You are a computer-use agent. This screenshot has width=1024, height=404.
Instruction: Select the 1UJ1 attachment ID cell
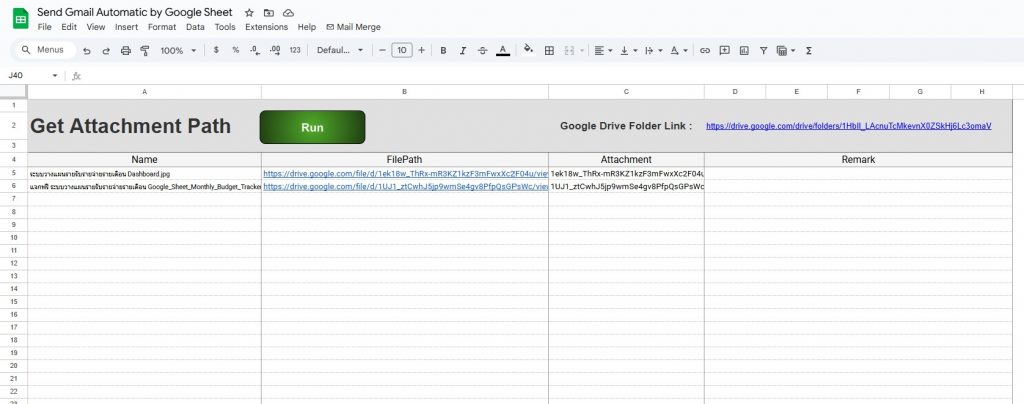click(626, 187)
